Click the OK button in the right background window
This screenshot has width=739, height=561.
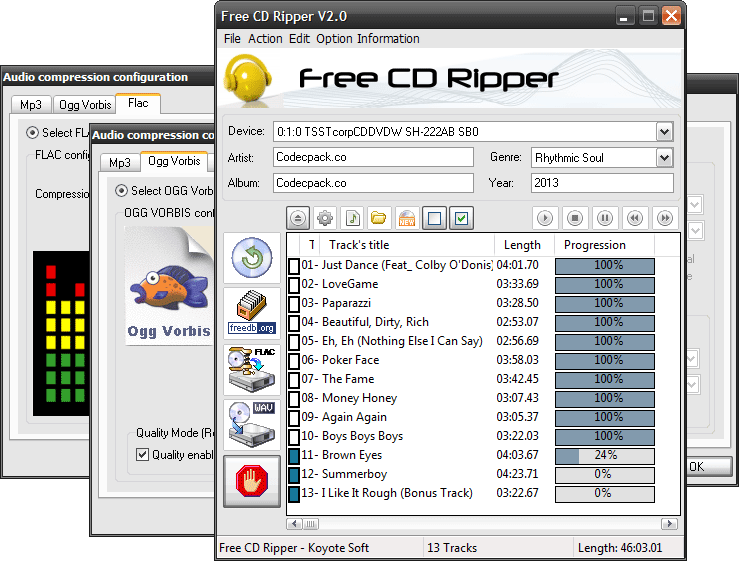click(709, 467)
